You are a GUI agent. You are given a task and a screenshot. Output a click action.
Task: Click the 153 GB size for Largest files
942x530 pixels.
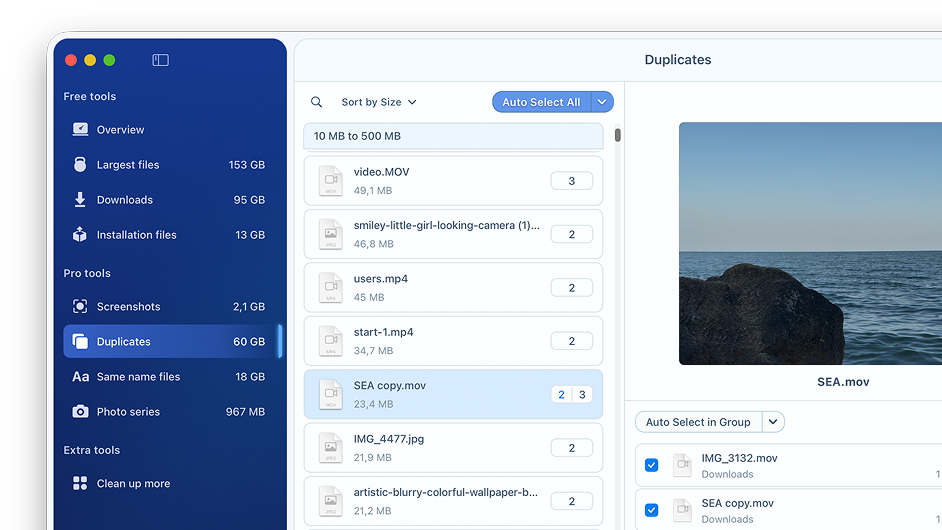246,165
